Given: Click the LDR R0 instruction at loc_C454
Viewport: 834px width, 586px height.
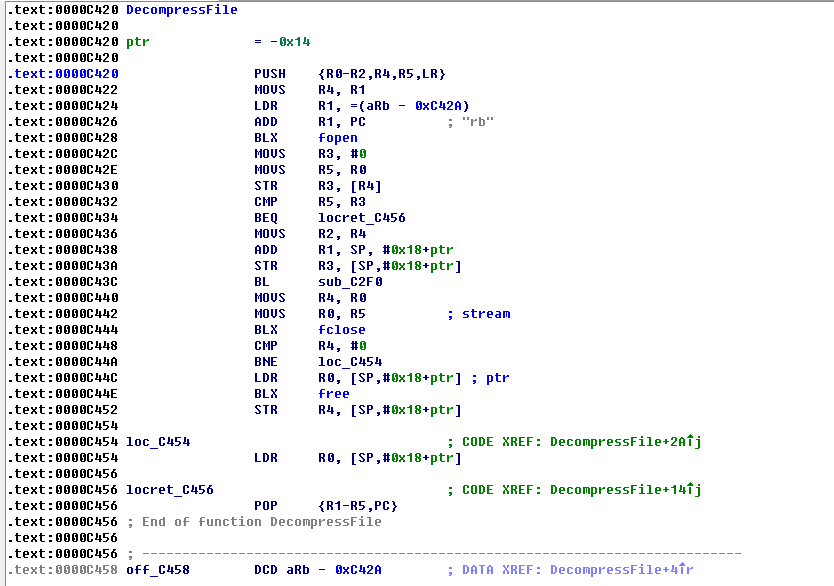Looking at the screenshot, I should pyautogui.click(x=357, y=457).
